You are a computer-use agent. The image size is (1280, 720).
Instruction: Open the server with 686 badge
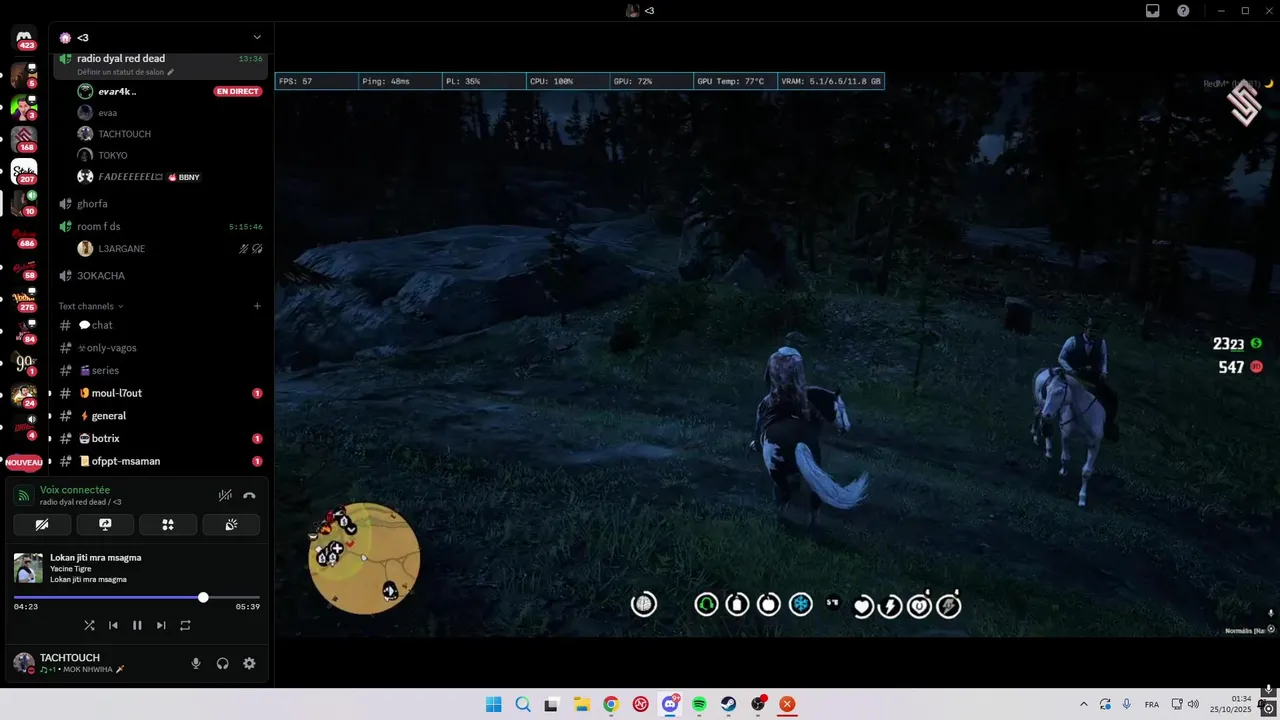tap(25, 237)
